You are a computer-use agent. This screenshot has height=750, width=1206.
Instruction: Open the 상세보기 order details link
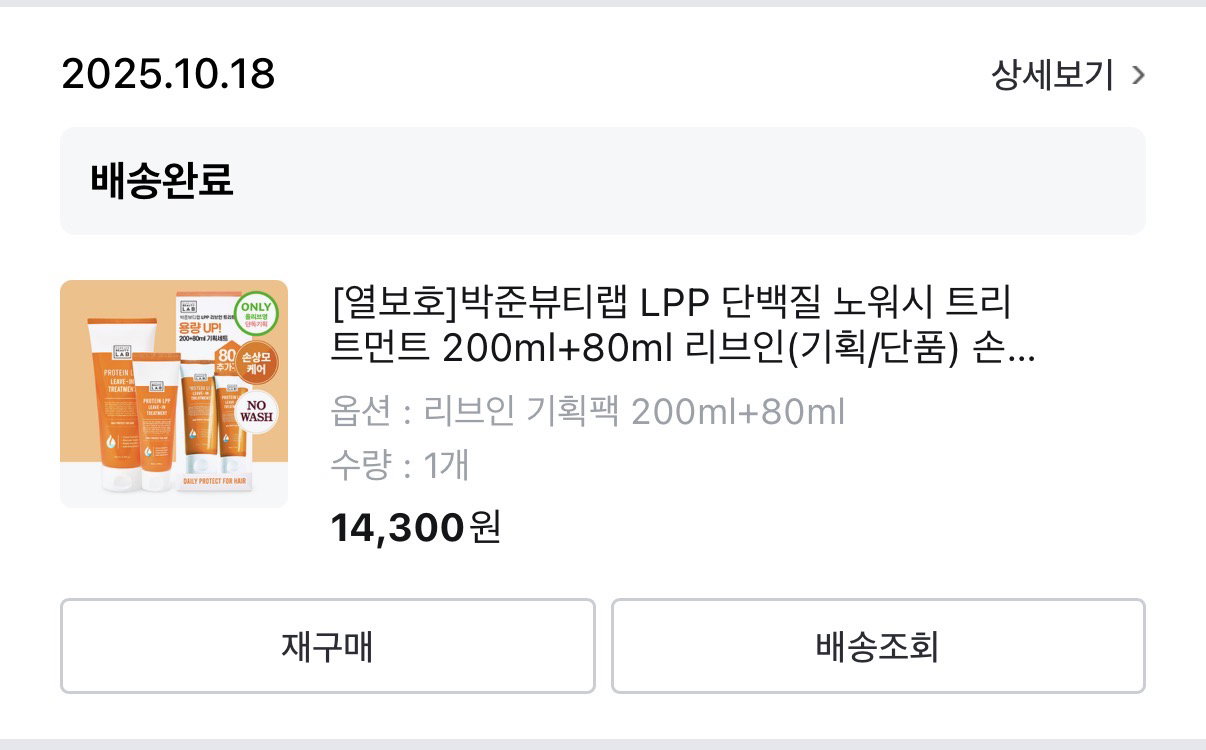1052,75
